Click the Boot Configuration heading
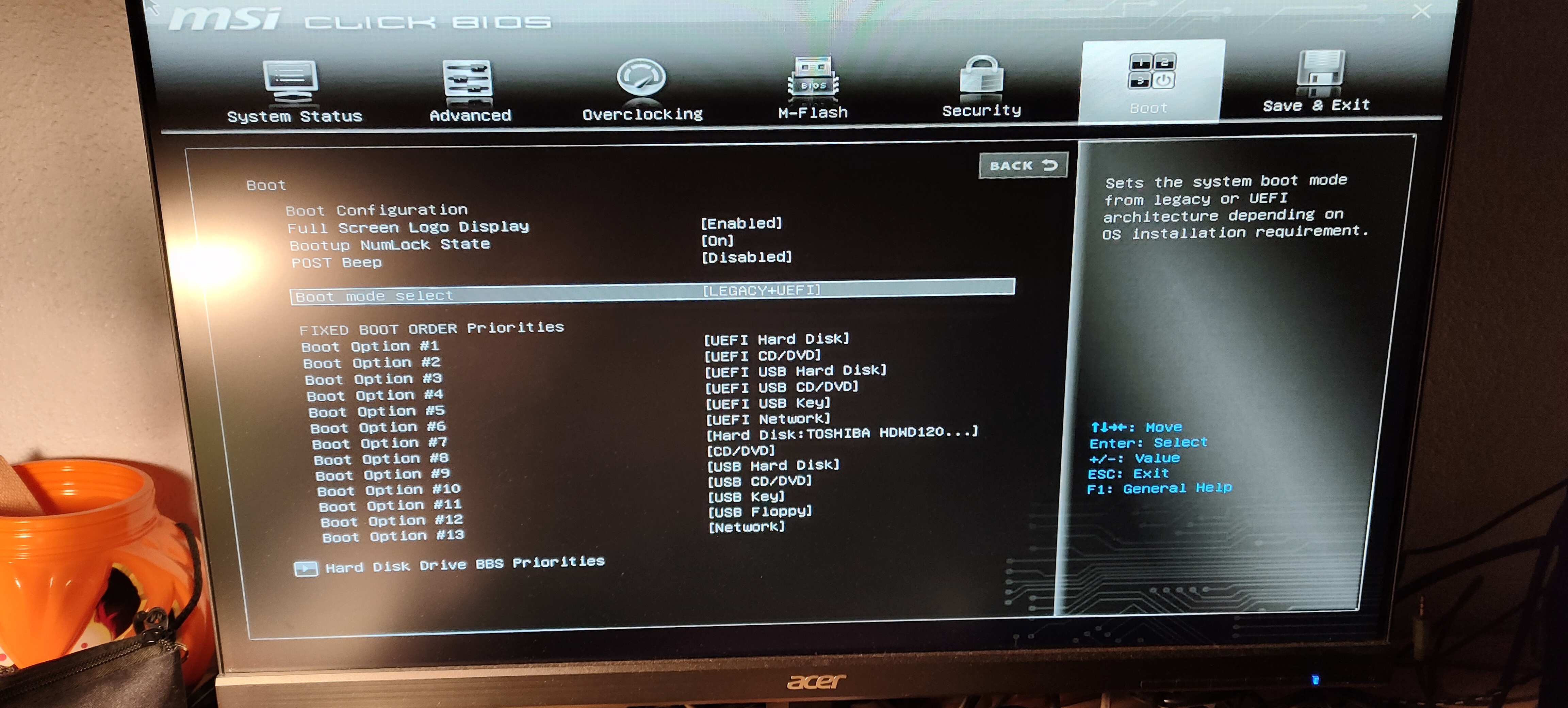Screen dimensions: 1568x708 click(x=376, y=211)
